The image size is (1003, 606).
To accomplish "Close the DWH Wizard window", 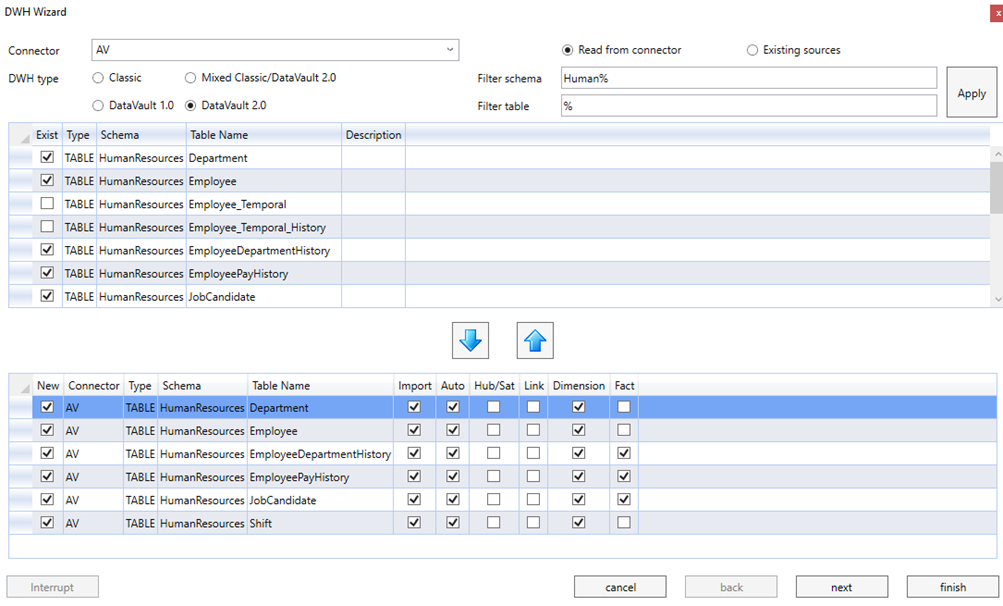I will click(997, 13).
